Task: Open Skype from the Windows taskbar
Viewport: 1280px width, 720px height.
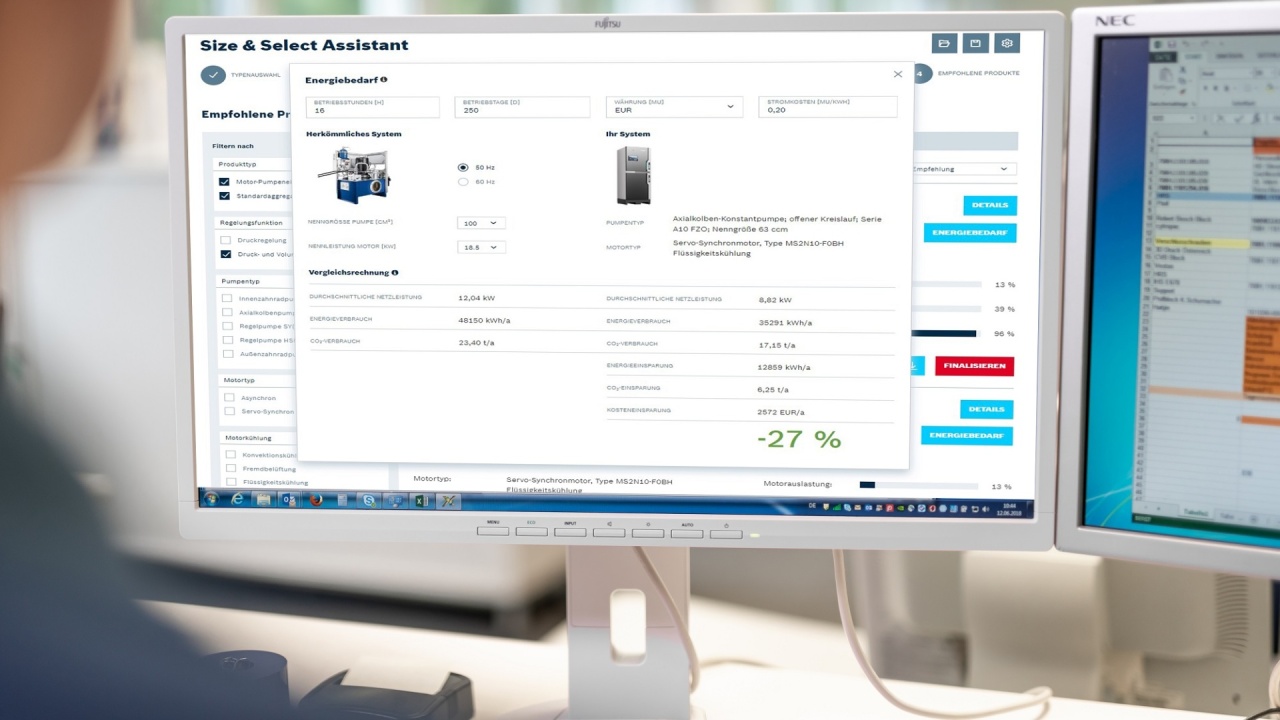Action: pos(368,499)
